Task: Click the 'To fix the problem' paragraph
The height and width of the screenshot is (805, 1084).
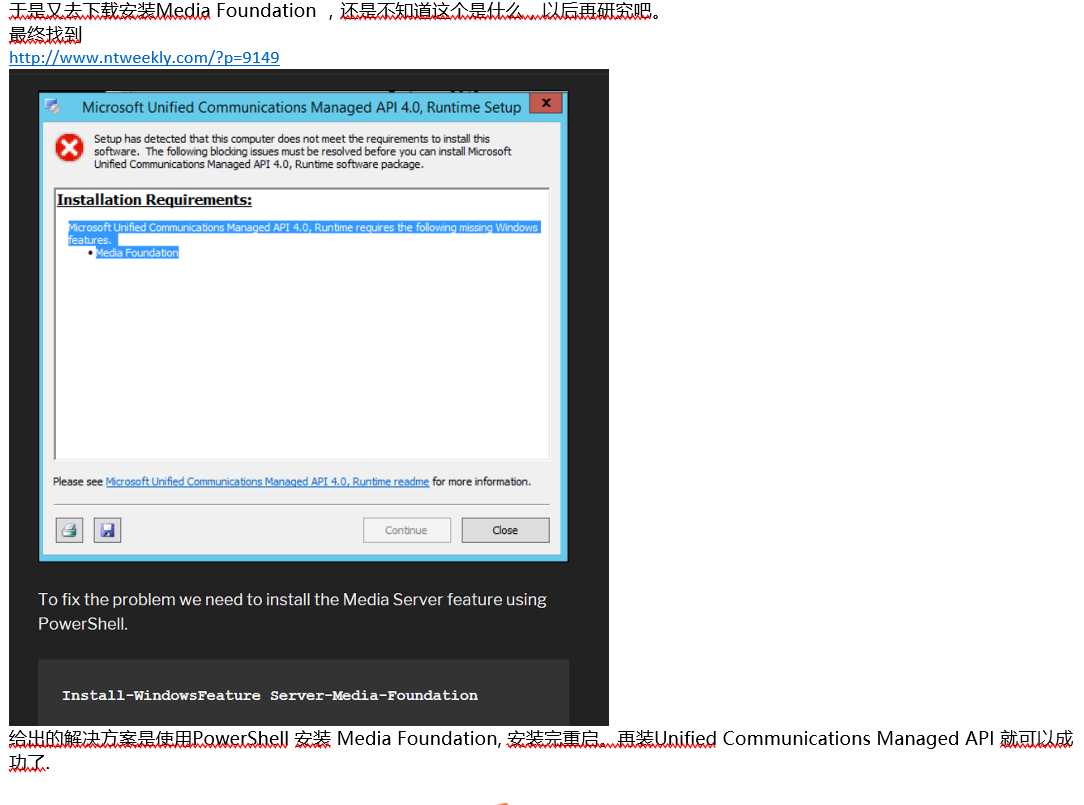Action: 292,611
